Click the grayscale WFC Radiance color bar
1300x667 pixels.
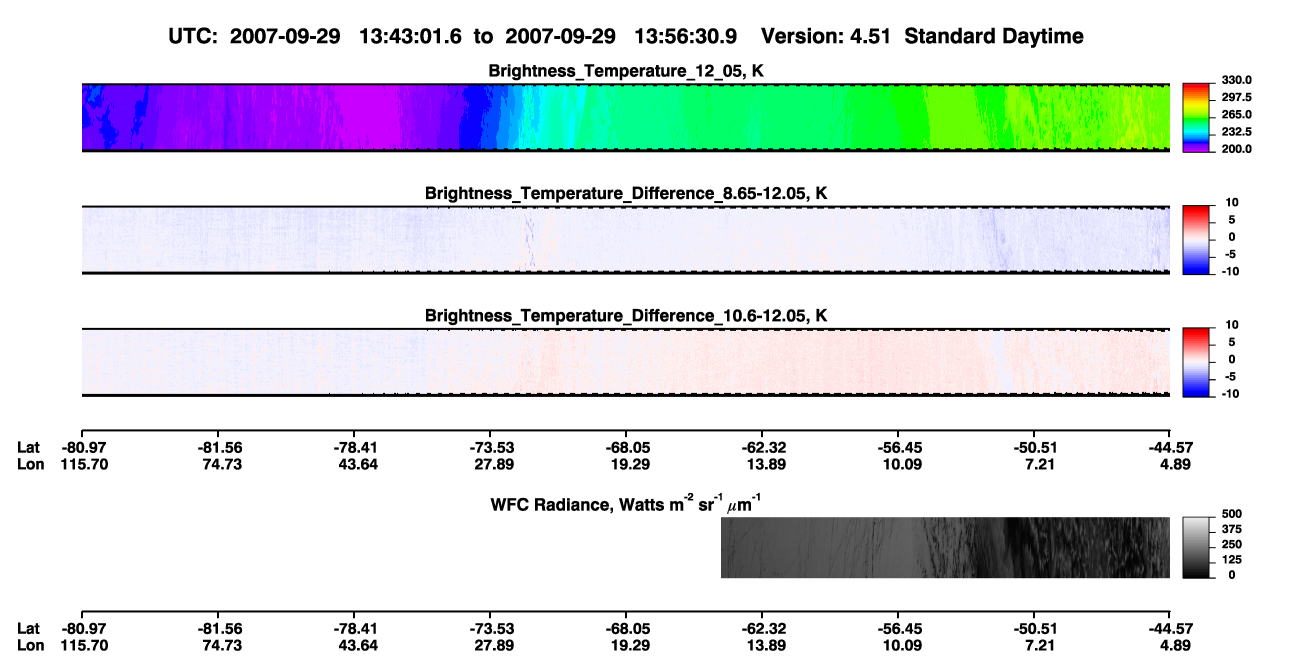(1196, 547)
